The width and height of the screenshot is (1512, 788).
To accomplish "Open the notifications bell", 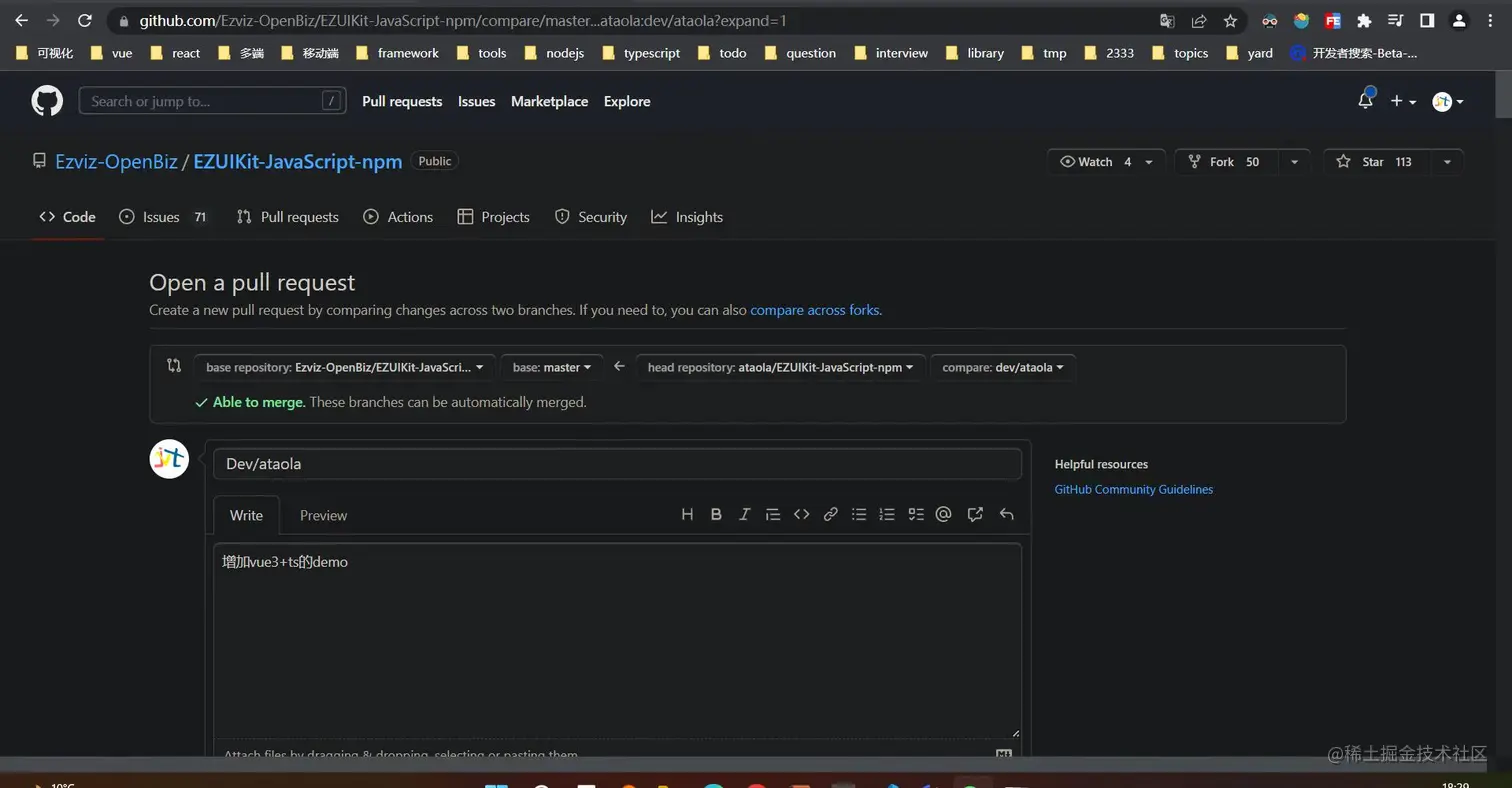I will pos(1365,100).
